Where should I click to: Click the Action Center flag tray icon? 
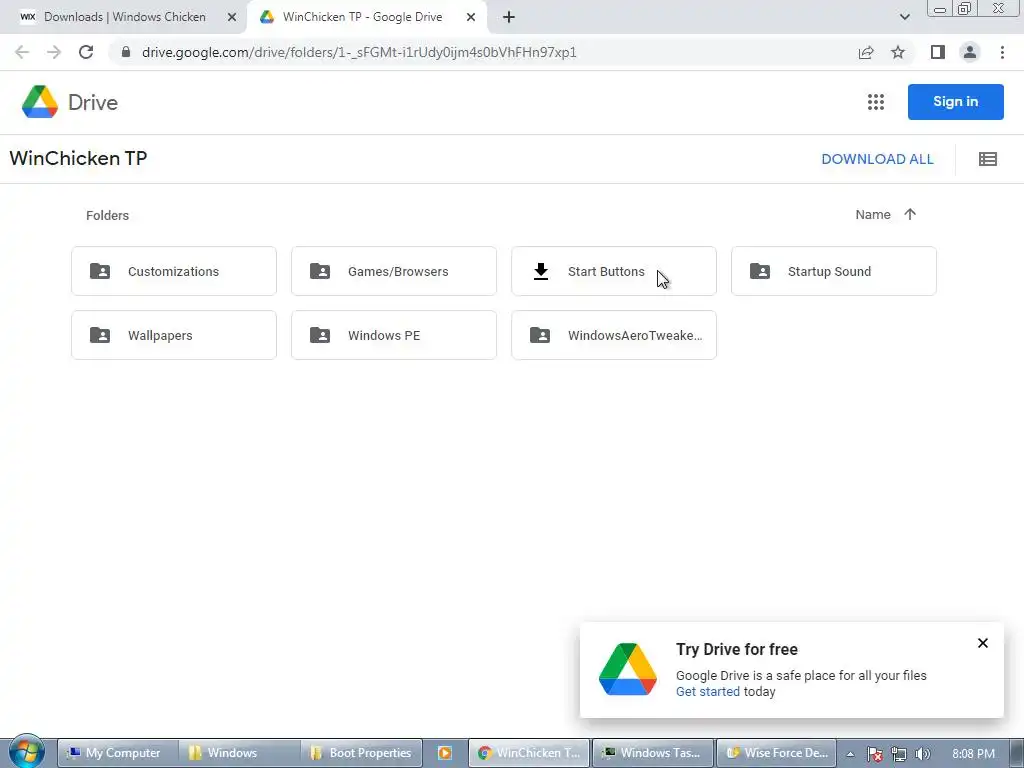(x=874, y=754)
